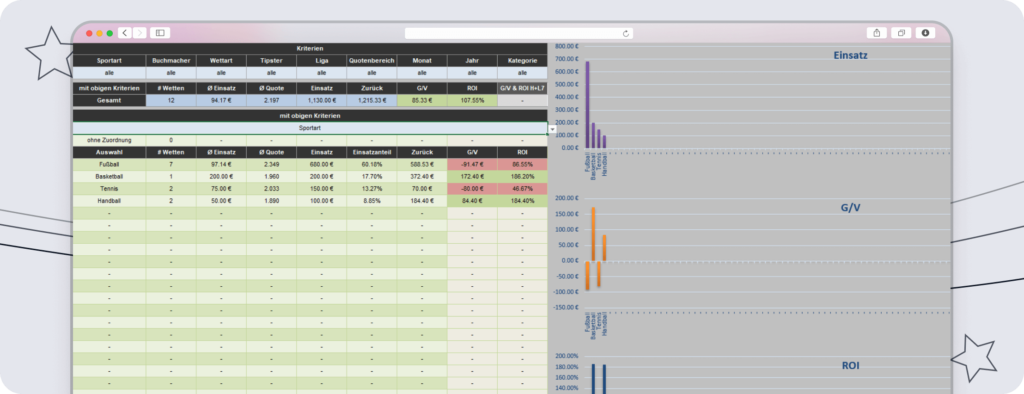1024x394 pixels.
Task: Open the 'alle' filter under Tipster
Action: click(x=272, y=73)
